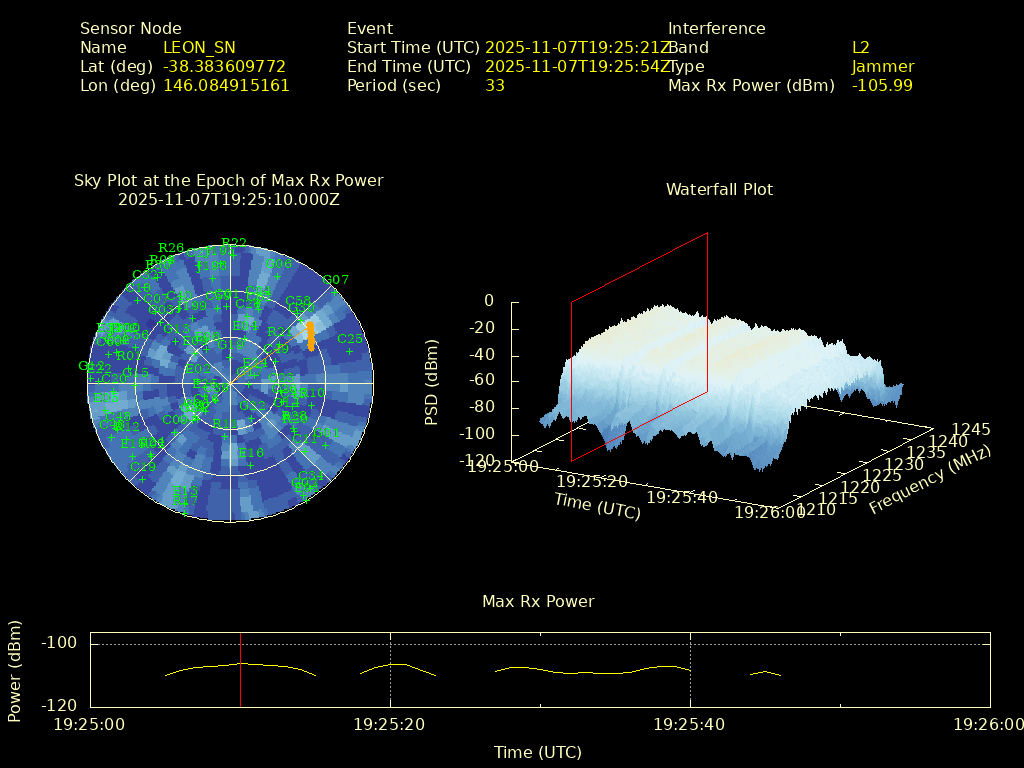Click satellite C19 on sky plot
The image size is (1024, 768).
point(143,467)
